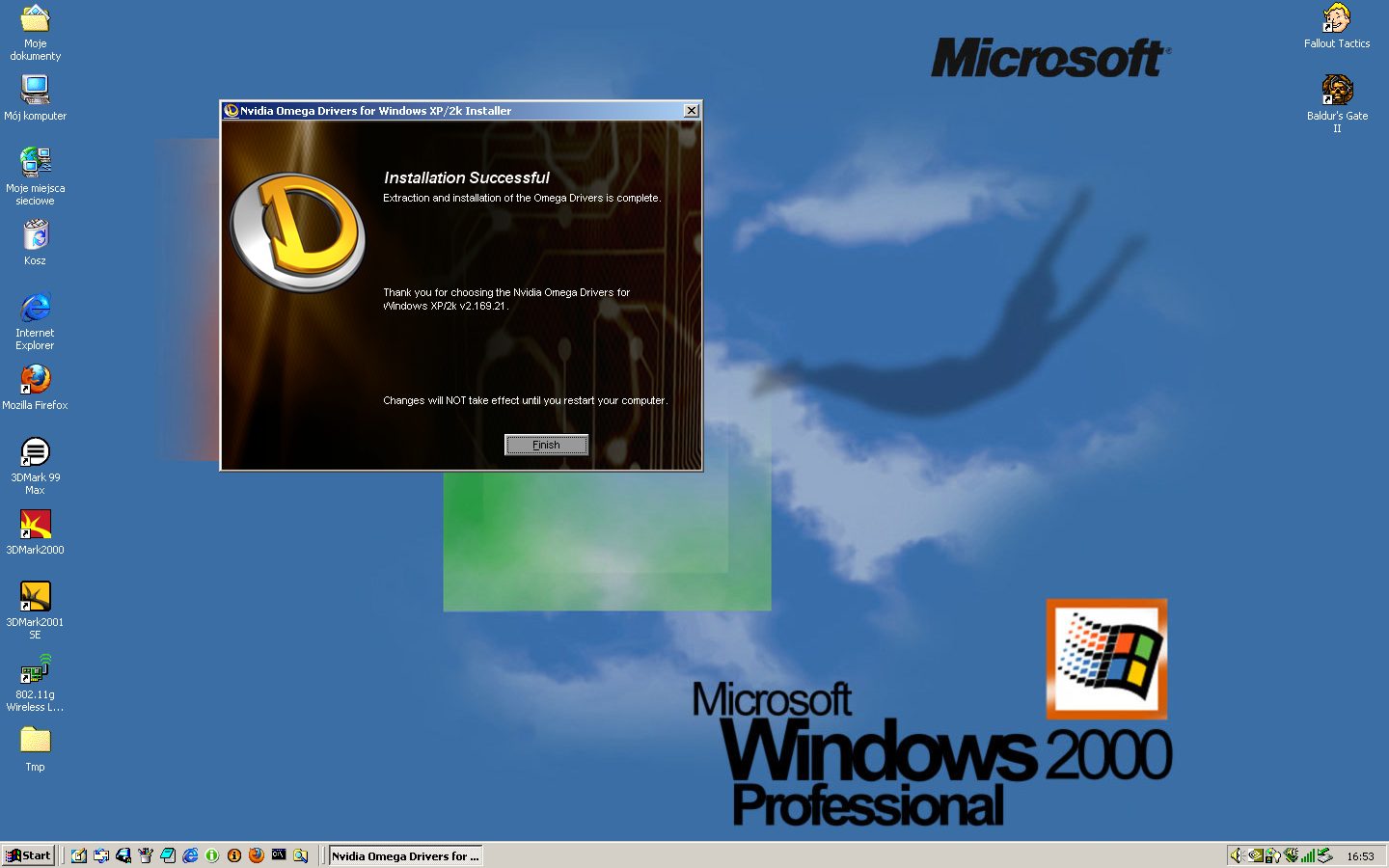Viewport: 1389px width, 868px height.
Task: Select the Moje dokumenty desktop icon
Action: click(36, 19)
